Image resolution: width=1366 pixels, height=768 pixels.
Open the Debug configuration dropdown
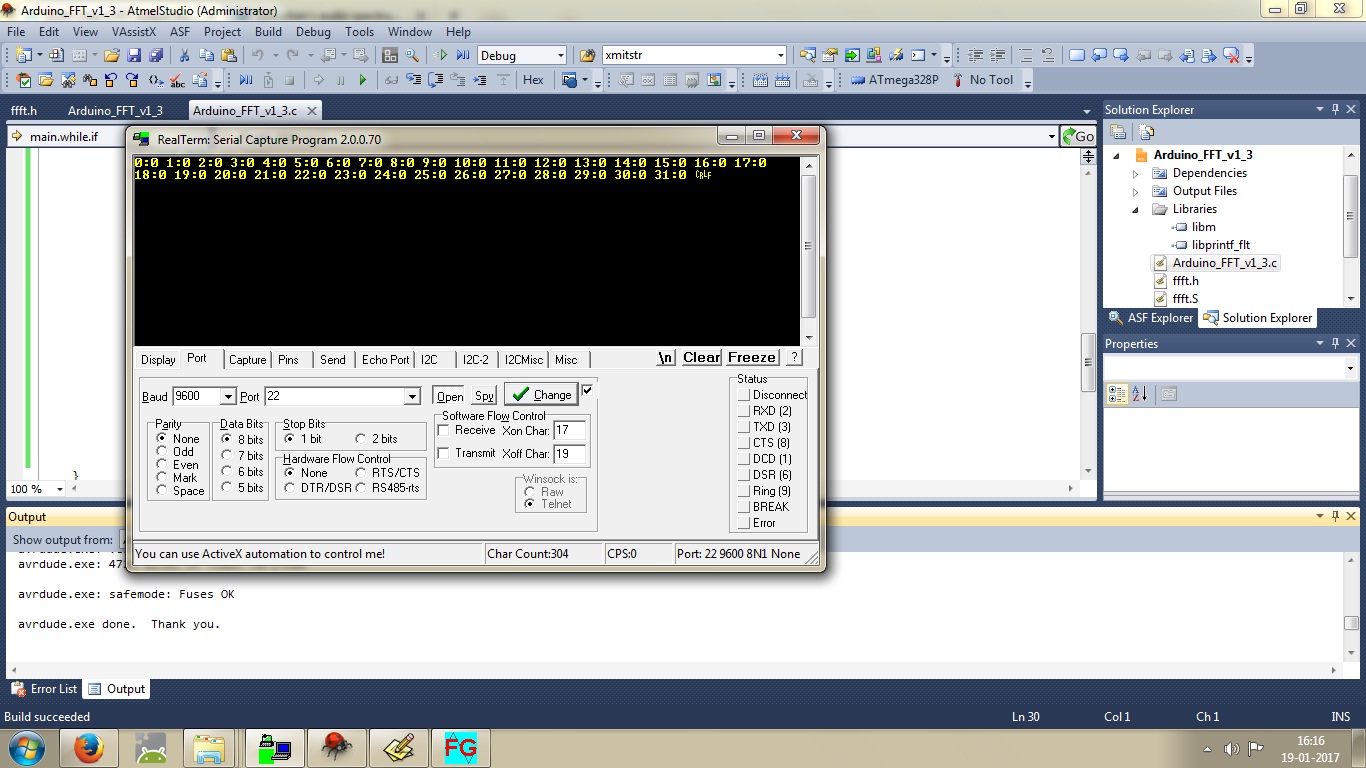560,56
